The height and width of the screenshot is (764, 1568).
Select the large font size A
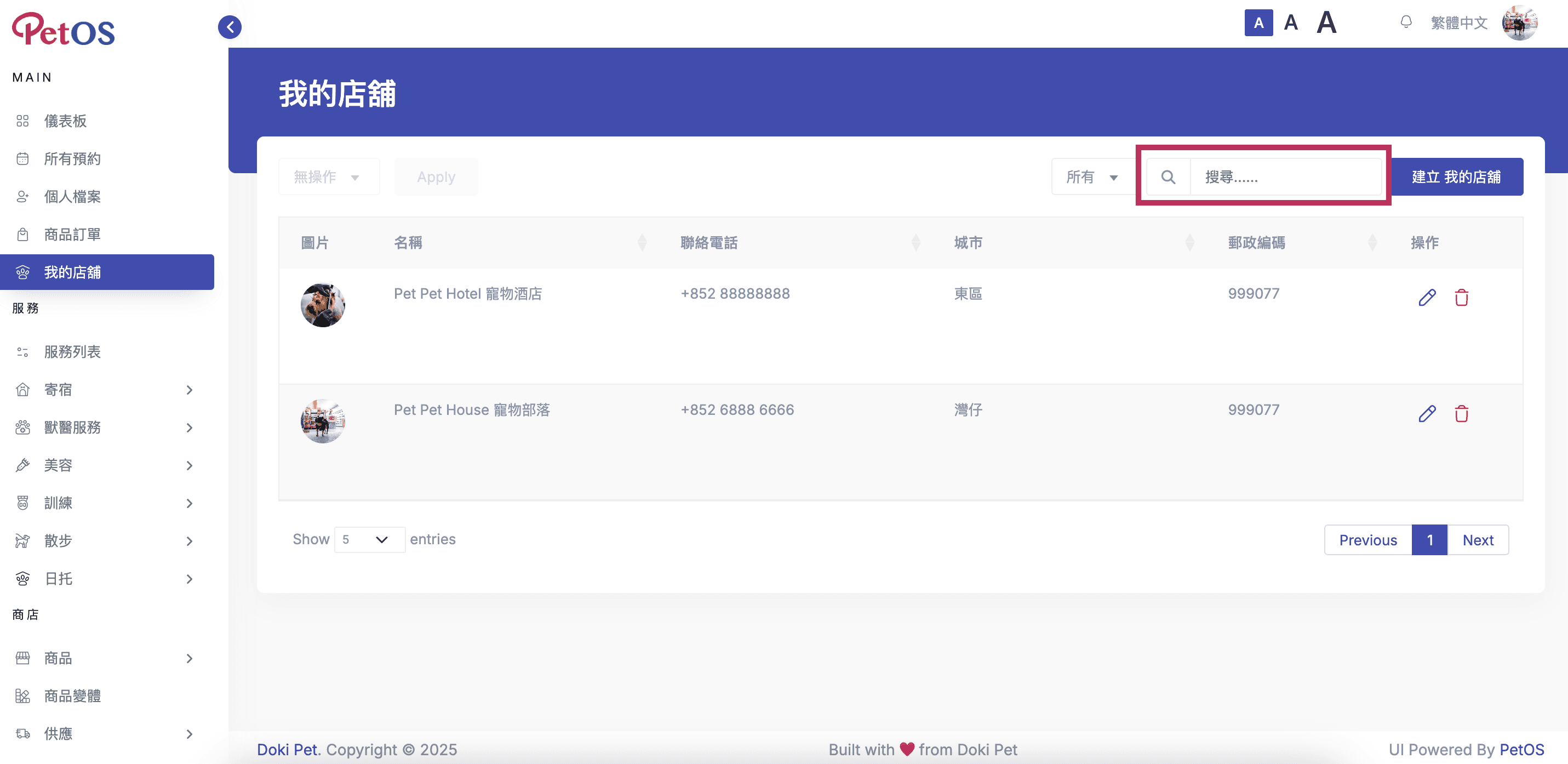[1326, 23]
